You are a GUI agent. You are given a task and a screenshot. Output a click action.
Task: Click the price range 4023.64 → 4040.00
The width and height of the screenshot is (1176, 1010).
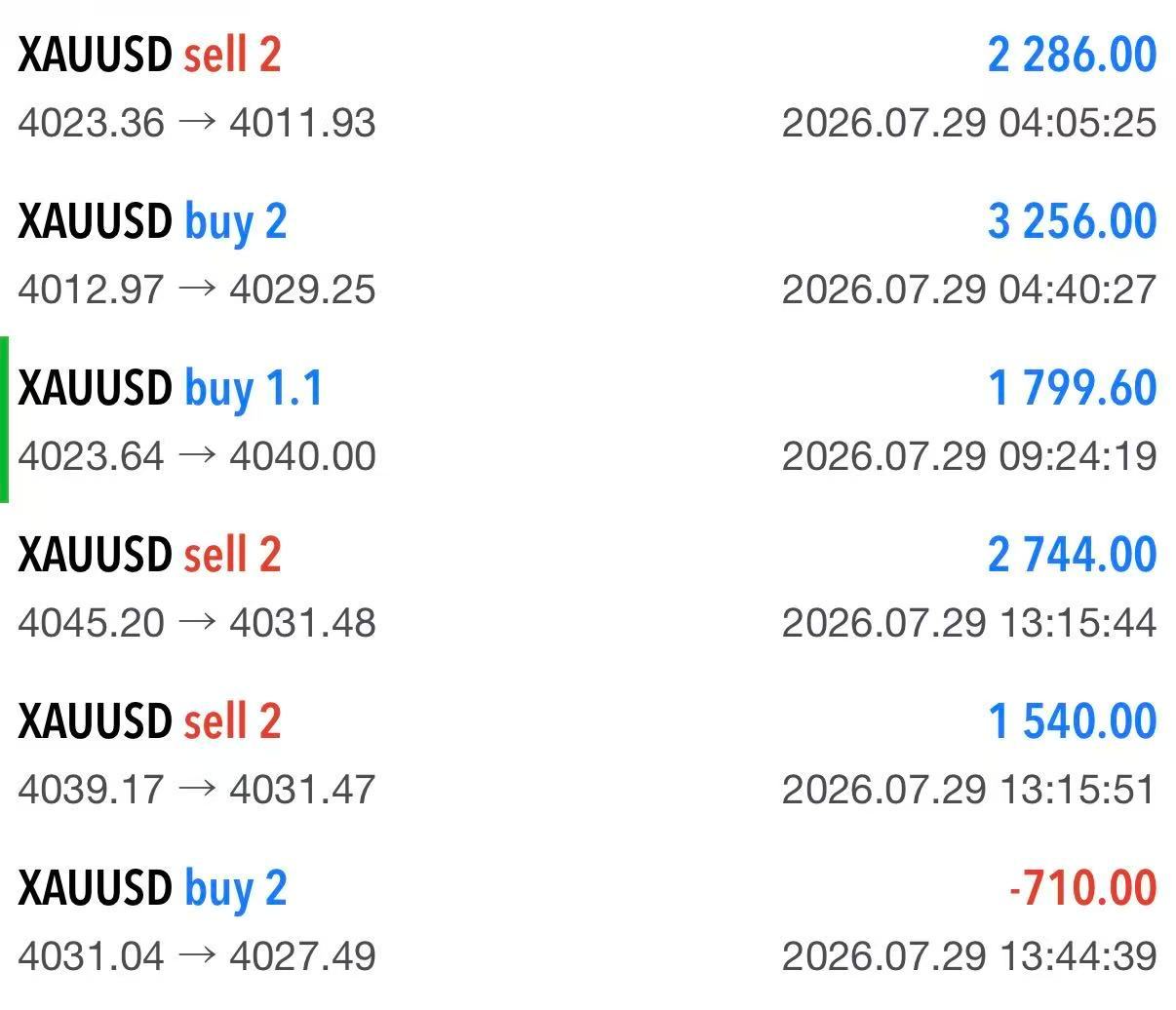point(196,456)
